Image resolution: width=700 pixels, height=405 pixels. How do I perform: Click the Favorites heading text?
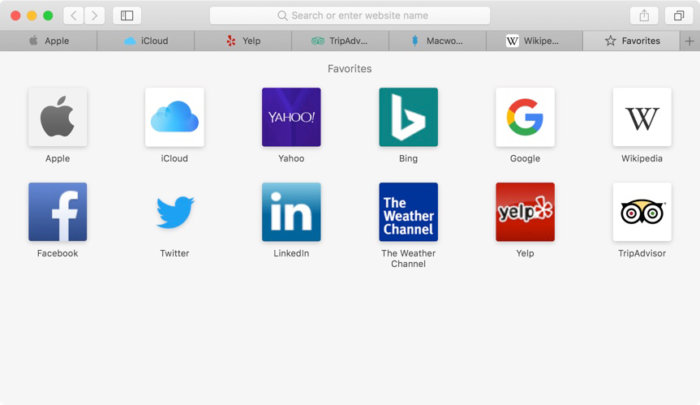pyautogui.click(x=350, y=69)
